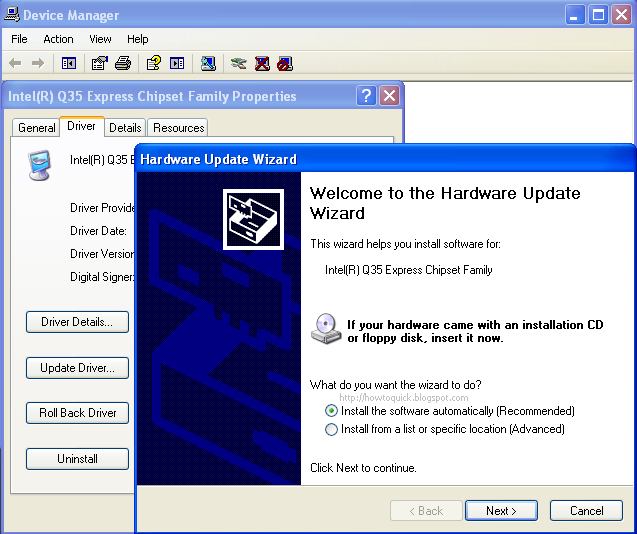Open the Action menu
This screenshot has height=534, width=637.
(x=58, y=39)
